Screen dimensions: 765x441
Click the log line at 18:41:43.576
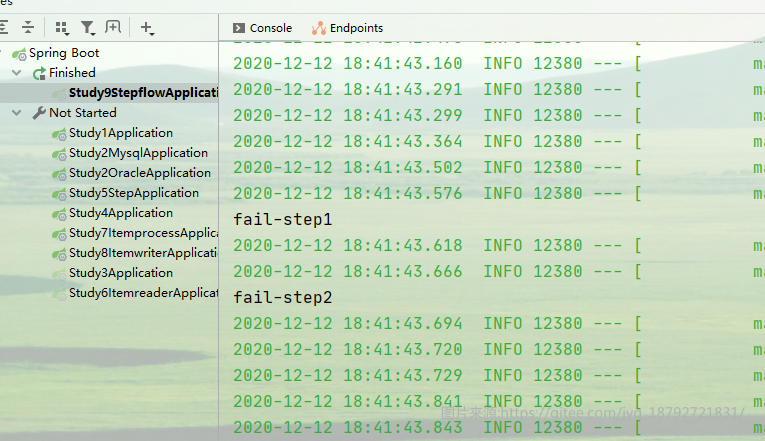(x=499, y=194)
